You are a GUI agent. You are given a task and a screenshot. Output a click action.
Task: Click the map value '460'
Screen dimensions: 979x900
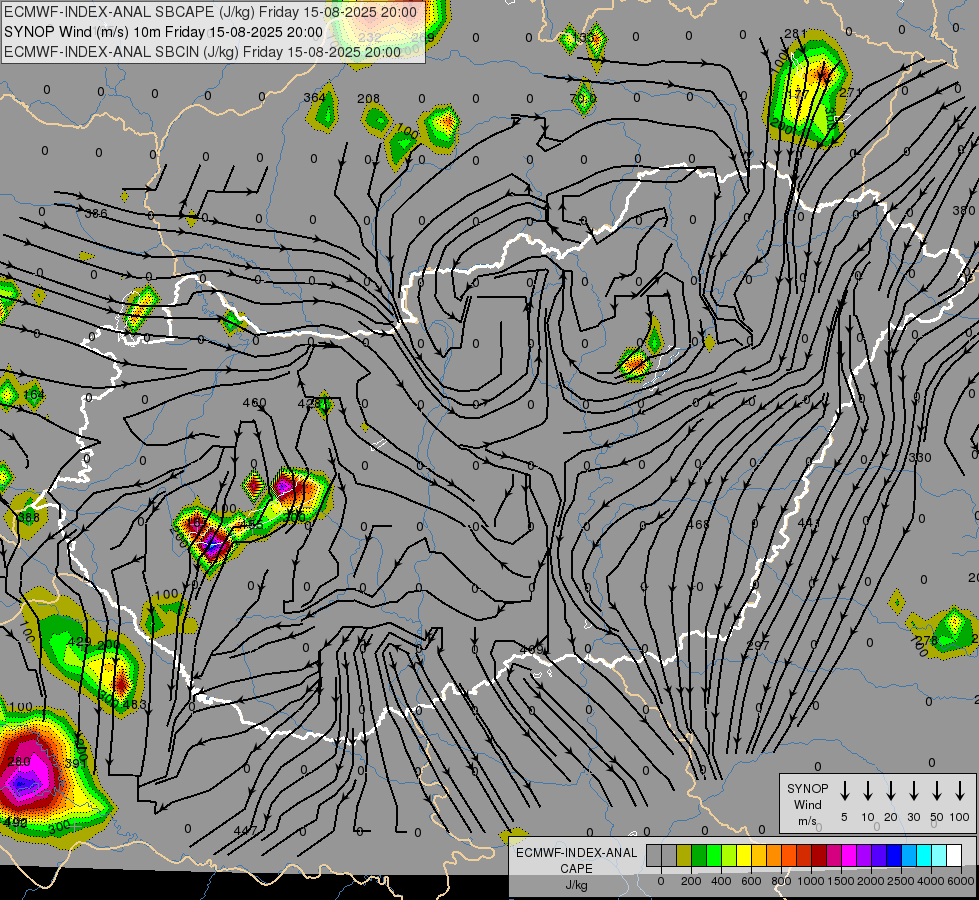(x=255, y=403)
